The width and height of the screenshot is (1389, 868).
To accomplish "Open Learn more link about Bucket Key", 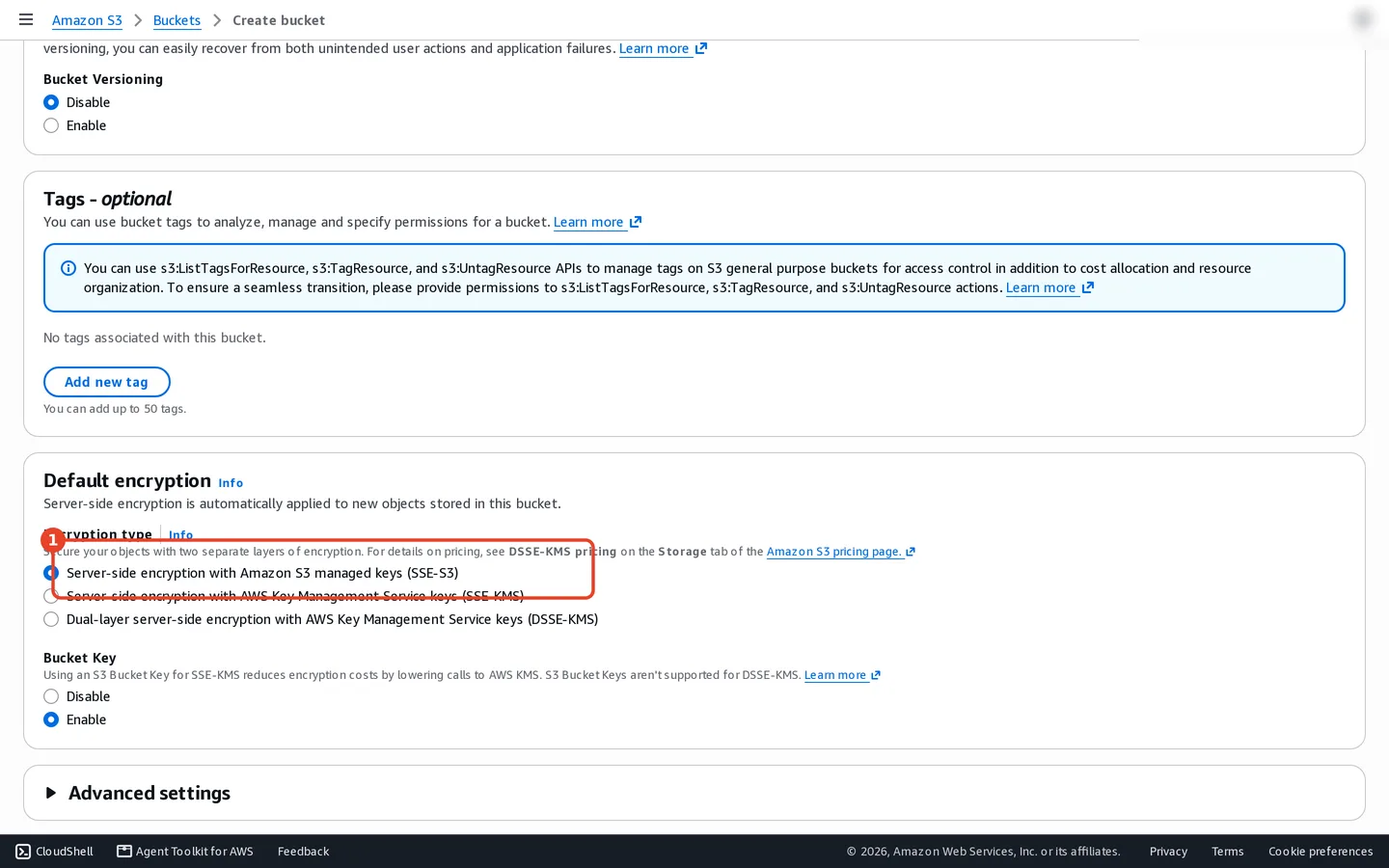I will 842,675.
